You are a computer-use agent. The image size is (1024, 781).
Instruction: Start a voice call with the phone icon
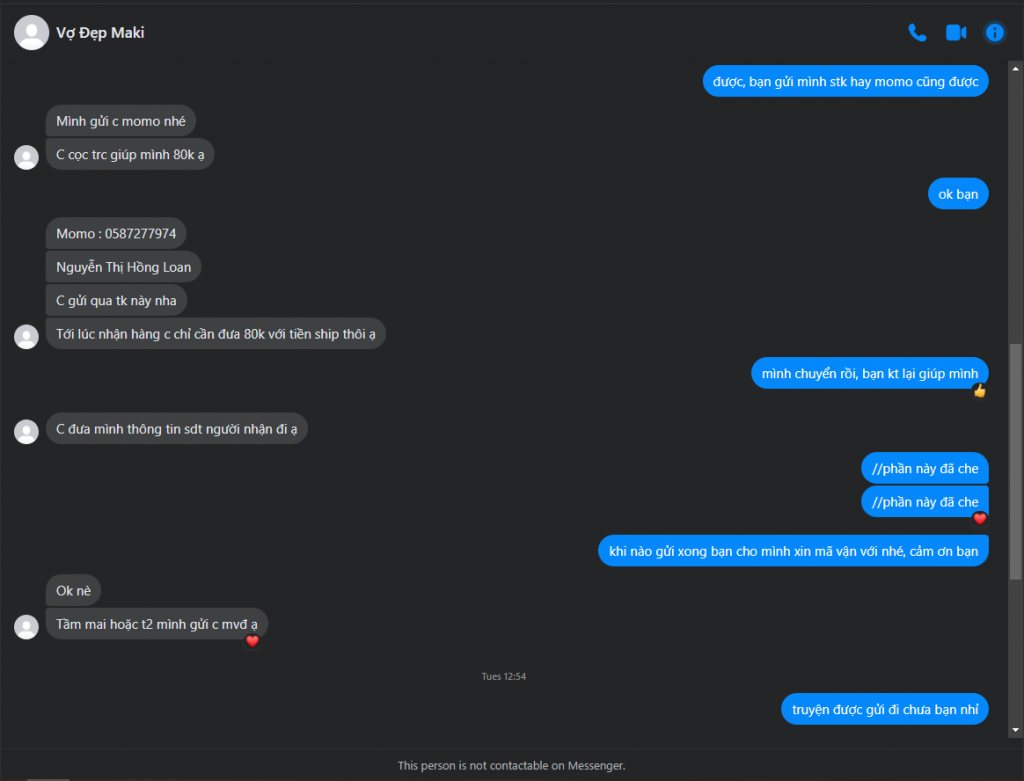pos(917,33)
